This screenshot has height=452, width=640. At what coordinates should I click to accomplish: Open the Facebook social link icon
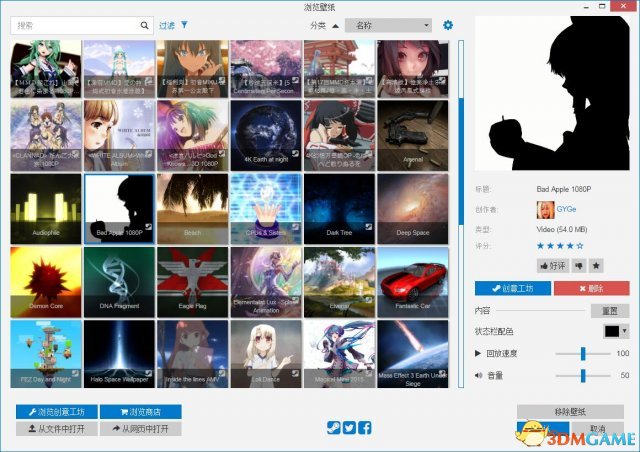pos(365,428)
